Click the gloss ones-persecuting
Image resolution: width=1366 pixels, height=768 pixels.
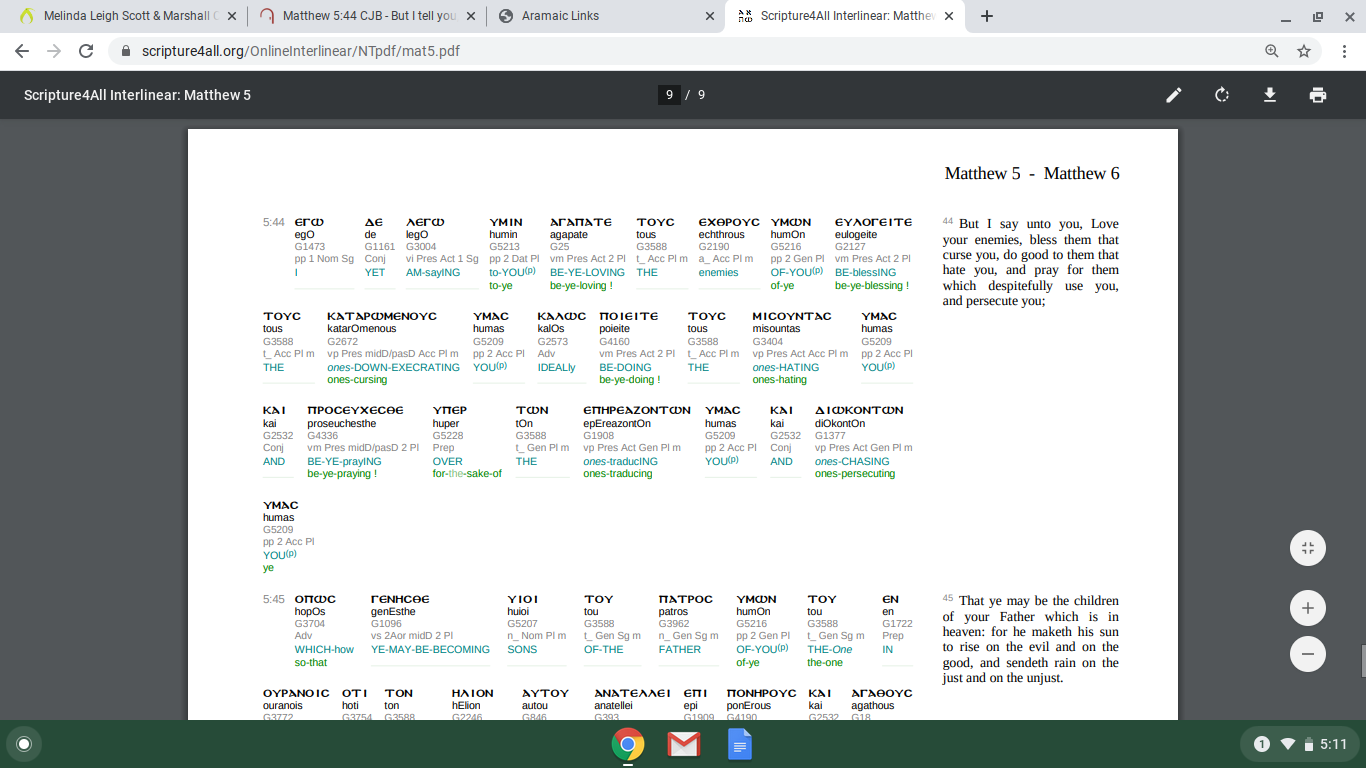point(855,473)
